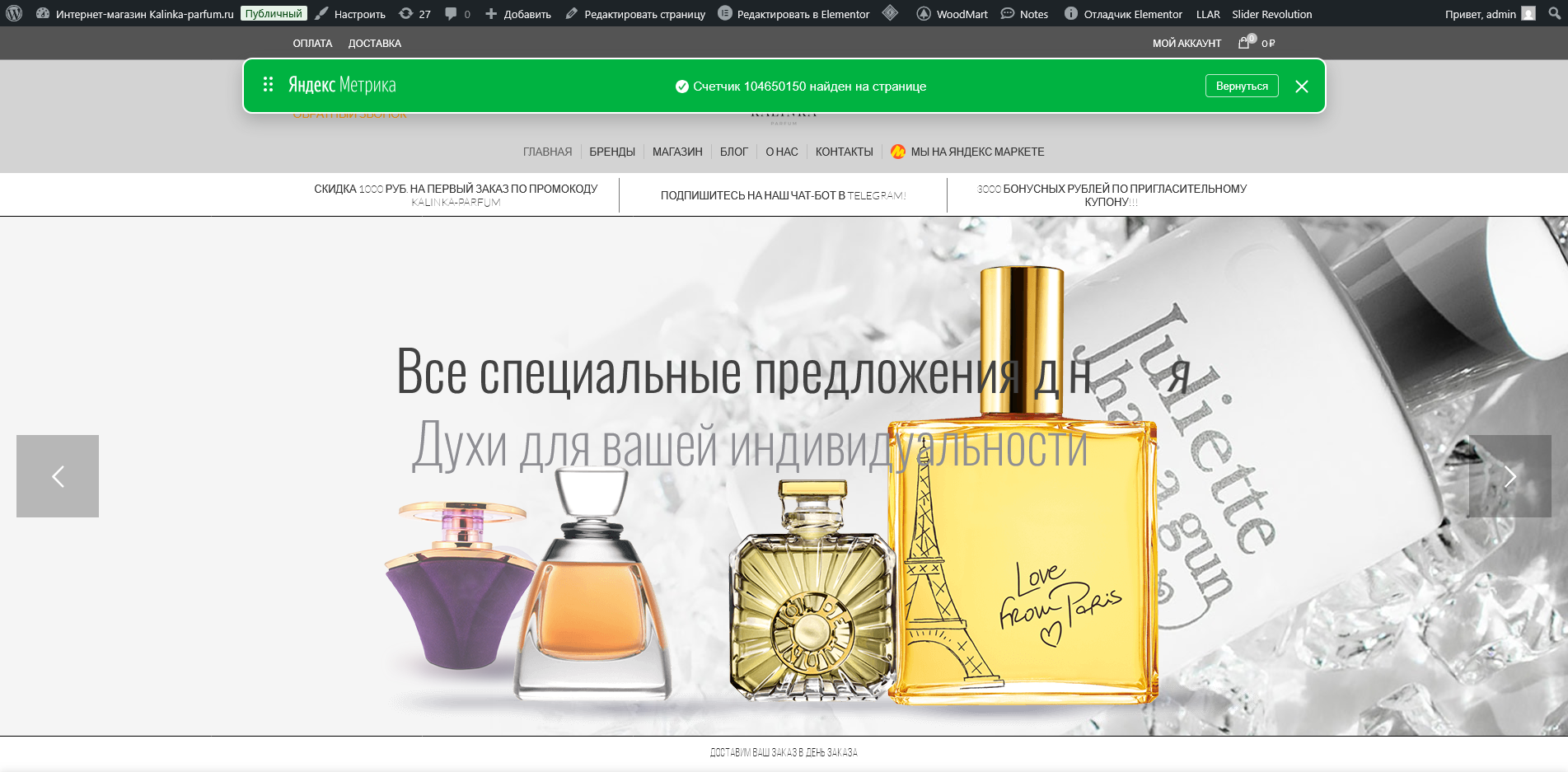Switch to the МАГАЗИН menu item
The height and width of the screenshot is (772, 1568).
[x=676, y=152]
